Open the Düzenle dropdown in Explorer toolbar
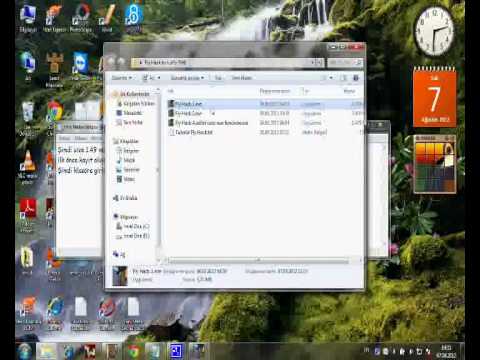Viewport: 480px width, 360px height. [x=121, y=78]
